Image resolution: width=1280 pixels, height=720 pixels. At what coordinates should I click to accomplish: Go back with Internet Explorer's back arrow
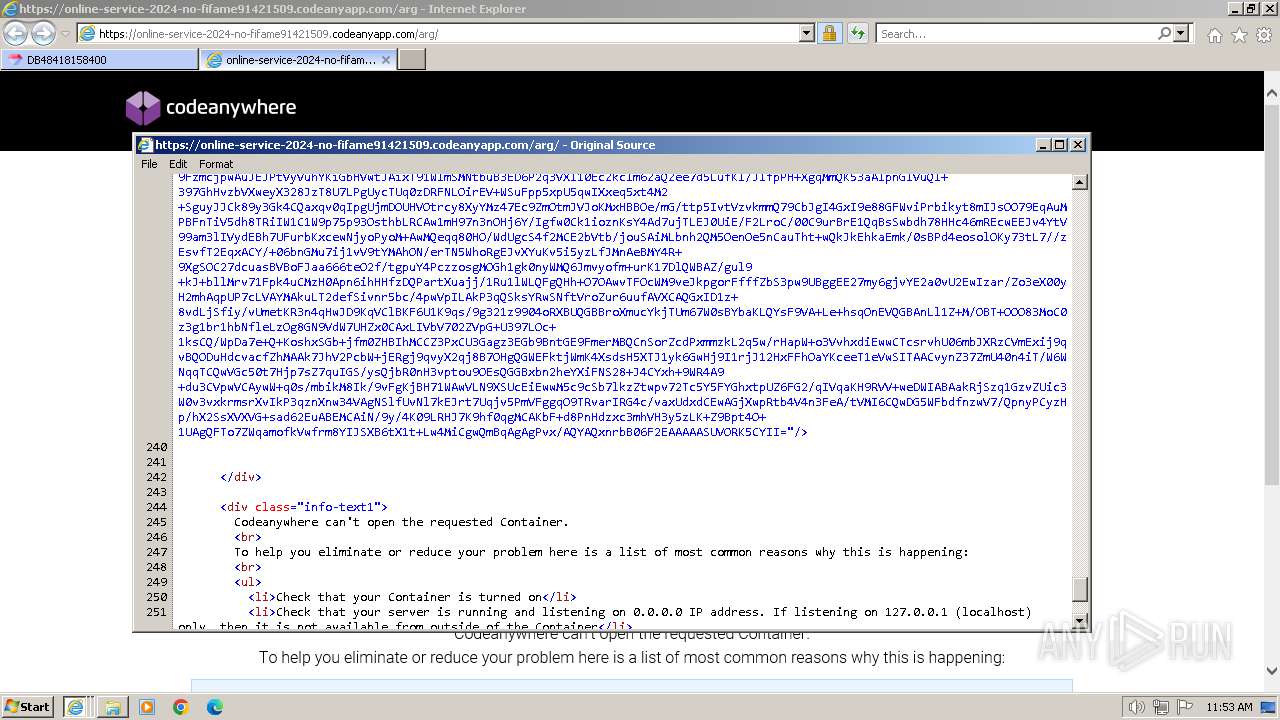pyautogui.click(x=16, y=33)
